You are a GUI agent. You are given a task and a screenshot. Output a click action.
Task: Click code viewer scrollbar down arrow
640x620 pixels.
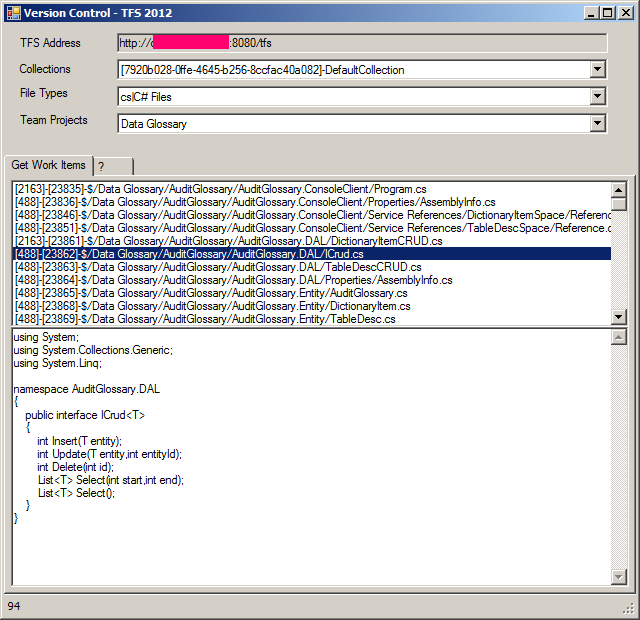coord(619,577)
